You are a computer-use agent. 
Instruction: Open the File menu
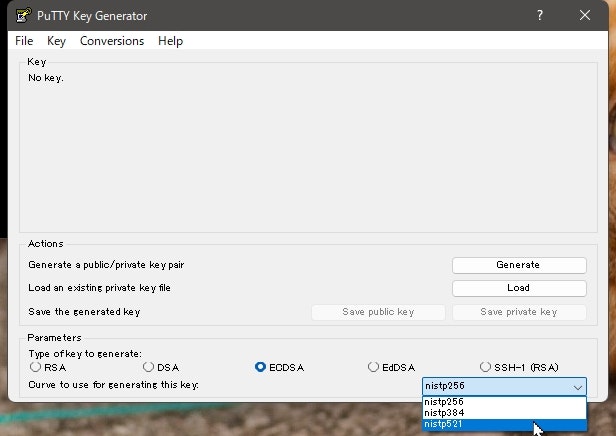24,41
